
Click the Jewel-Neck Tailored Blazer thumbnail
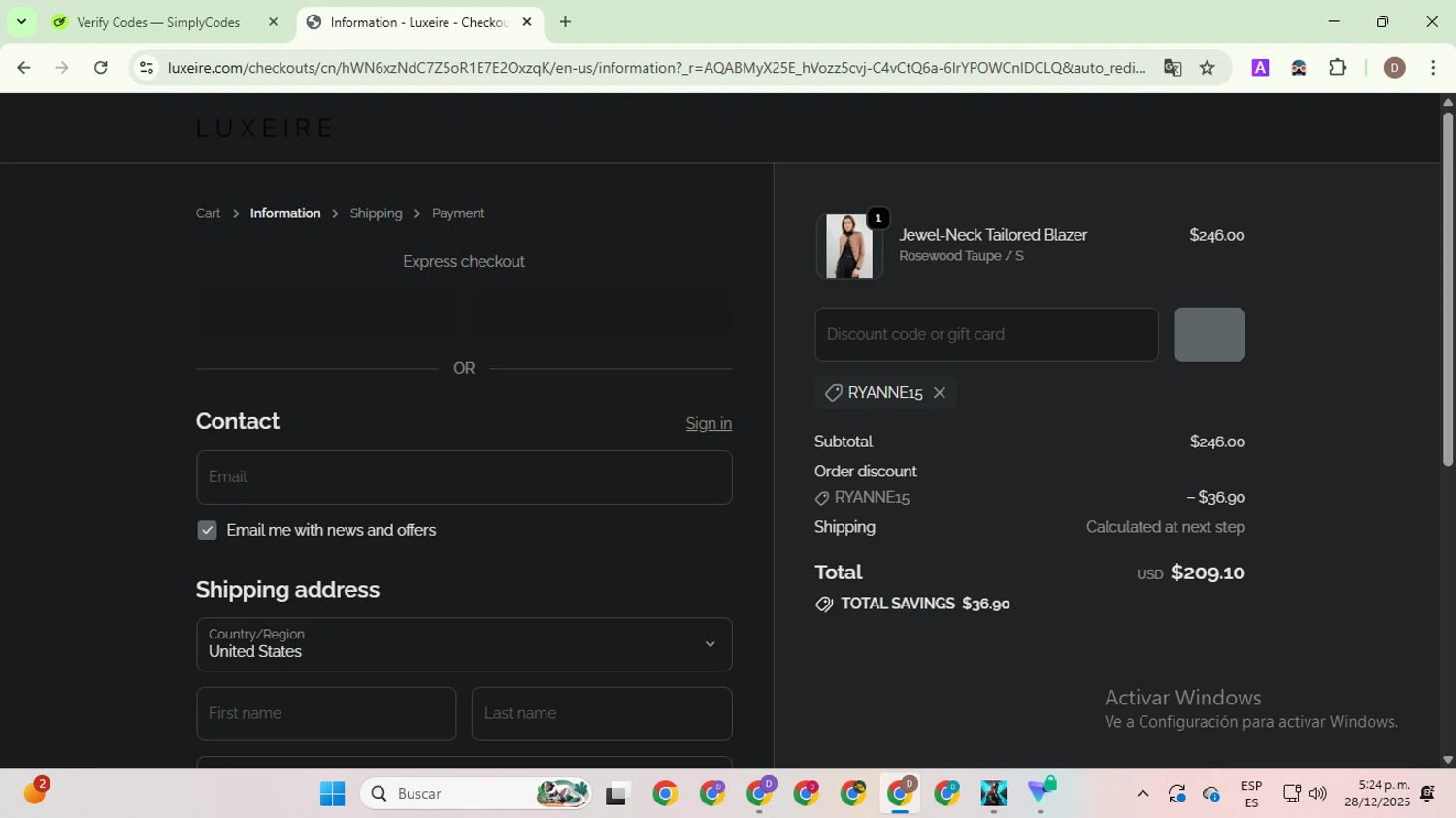click(x=849, y=246)
